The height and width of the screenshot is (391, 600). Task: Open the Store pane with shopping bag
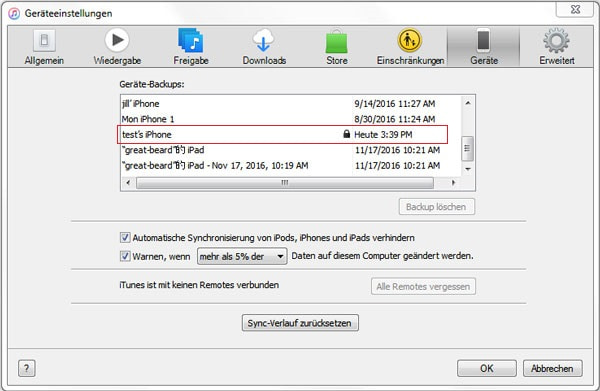[337, 47]
